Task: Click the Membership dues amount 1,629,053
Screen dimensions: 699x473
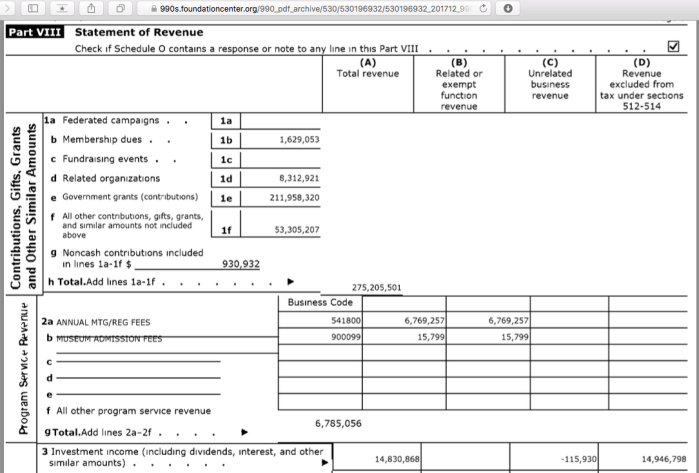Action: [x=299, y=140]
